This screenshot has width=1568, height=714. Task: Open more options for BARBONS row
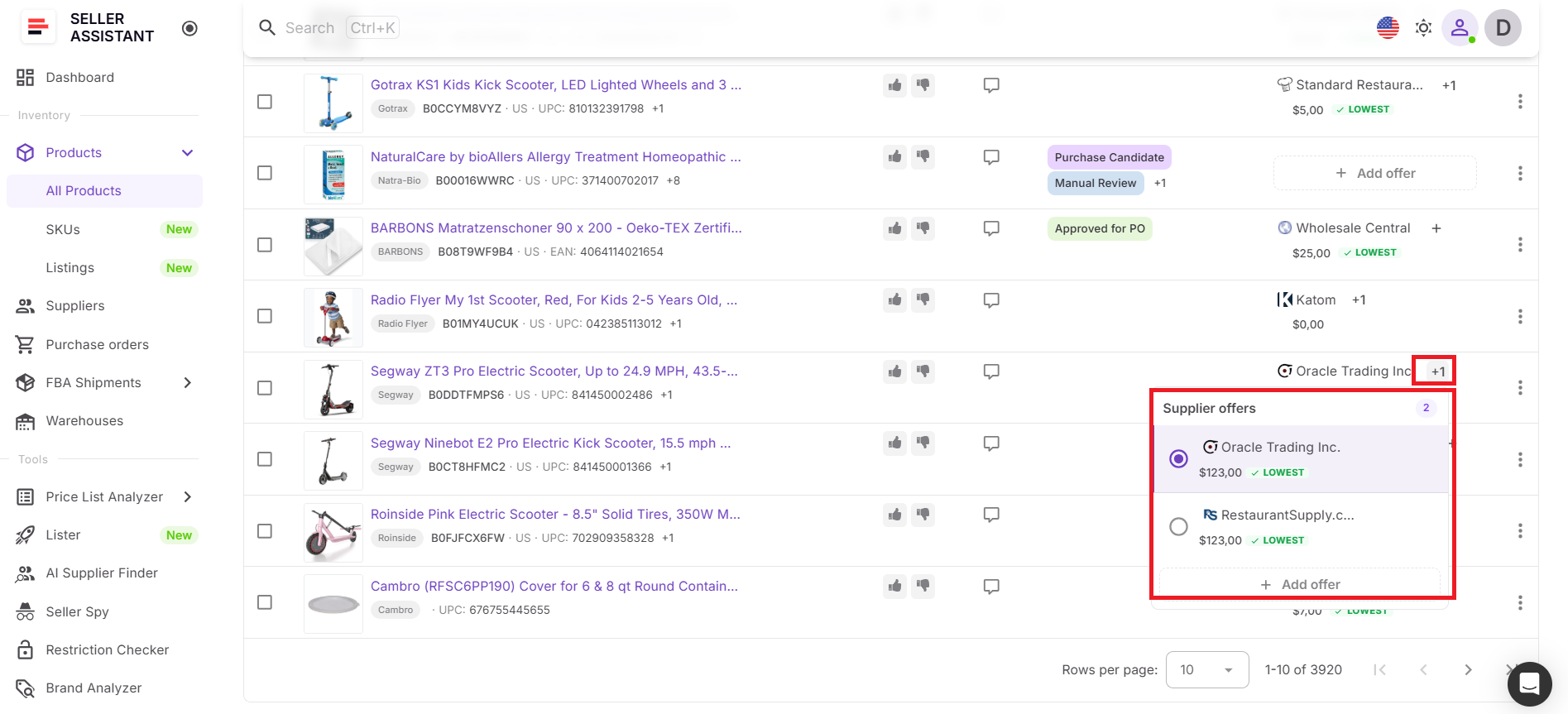pyautogui.click(x=1520, y=245)
